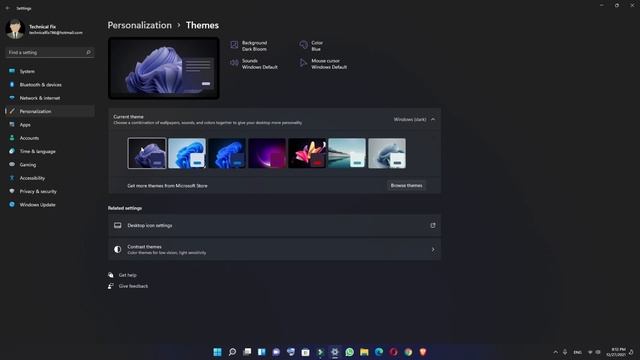
Task: Open Desktop icon settings
Action: [x=274, y=225]
